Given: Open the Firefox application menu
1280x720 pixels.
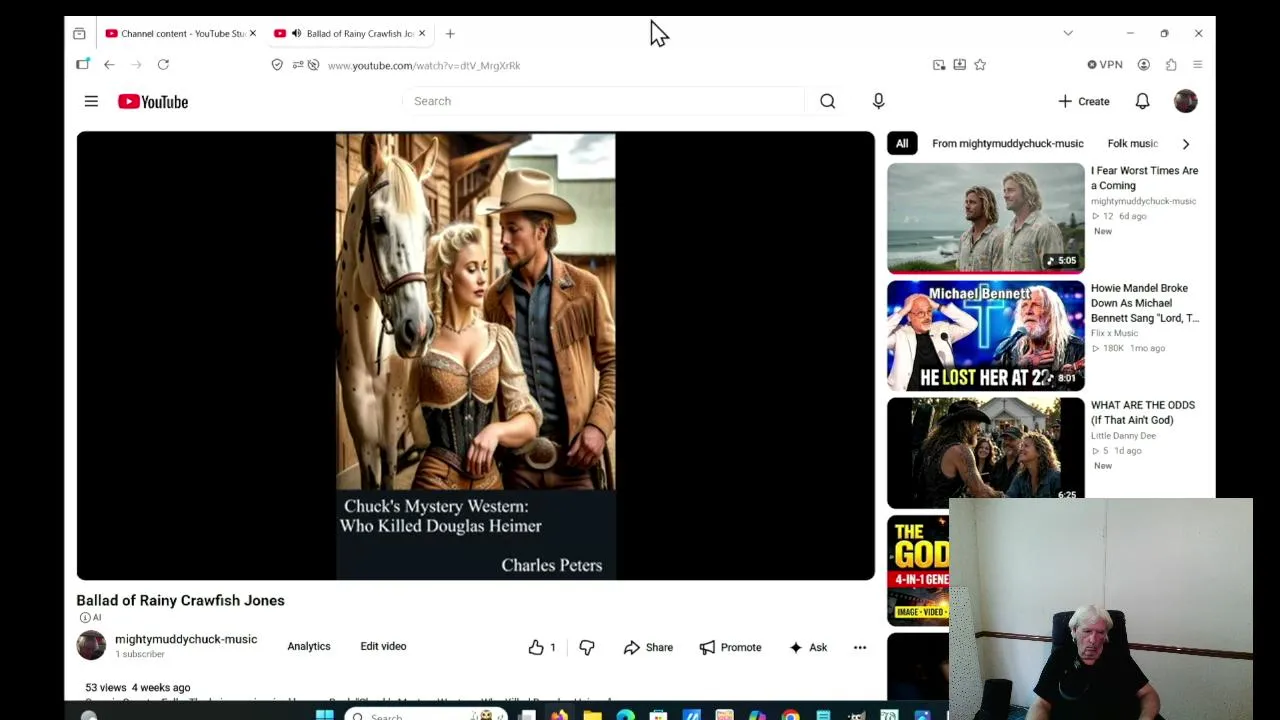Looking at the screenshot, I should (x=1197, y=65).
